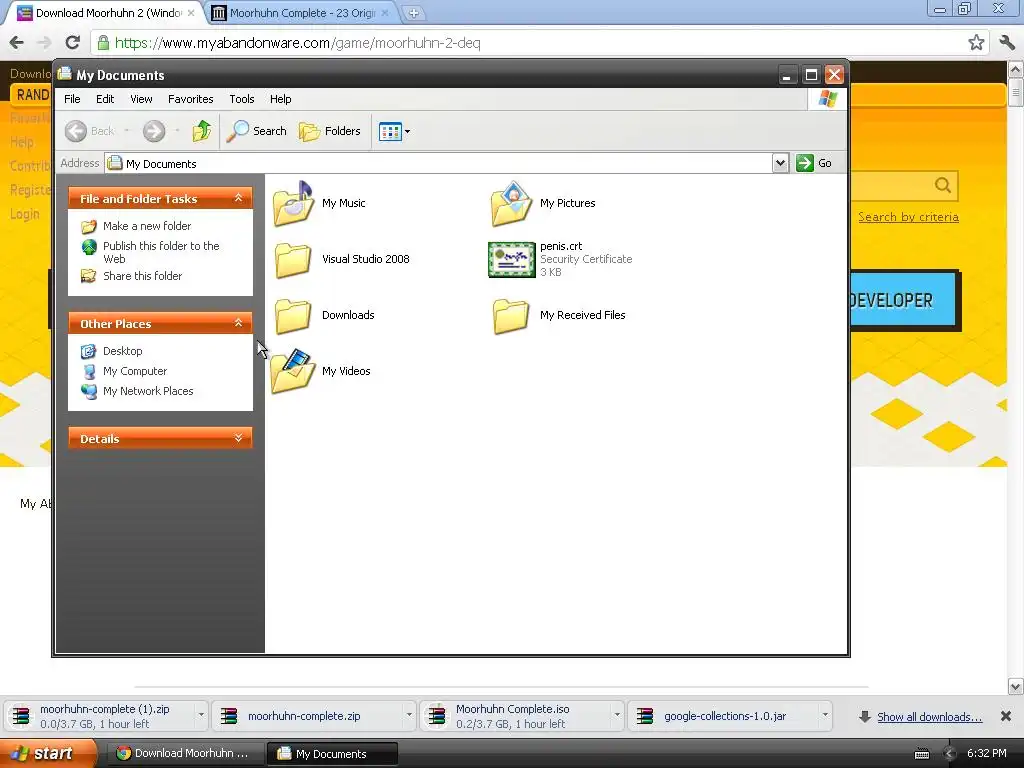Click the Up one level toolbar icon
1024x768 pixels.
(202, 131)
